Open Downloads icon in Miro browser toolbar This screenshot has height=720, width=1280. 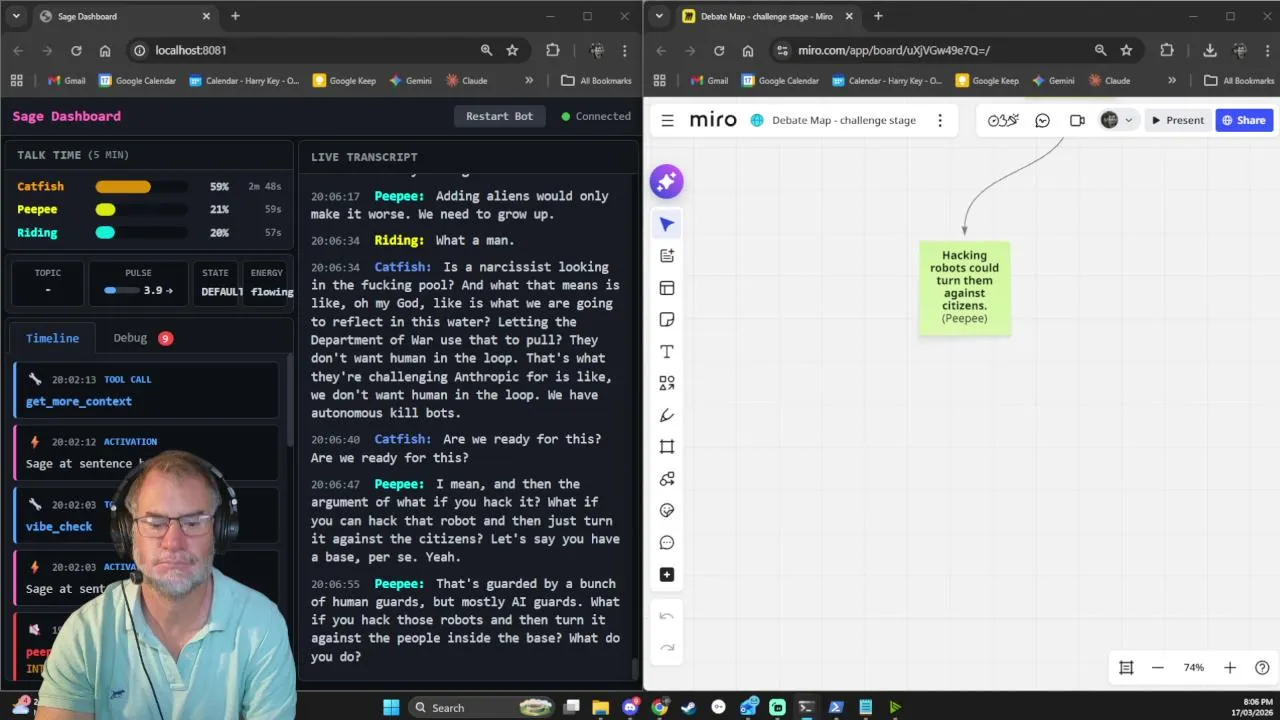(1209, 50)
